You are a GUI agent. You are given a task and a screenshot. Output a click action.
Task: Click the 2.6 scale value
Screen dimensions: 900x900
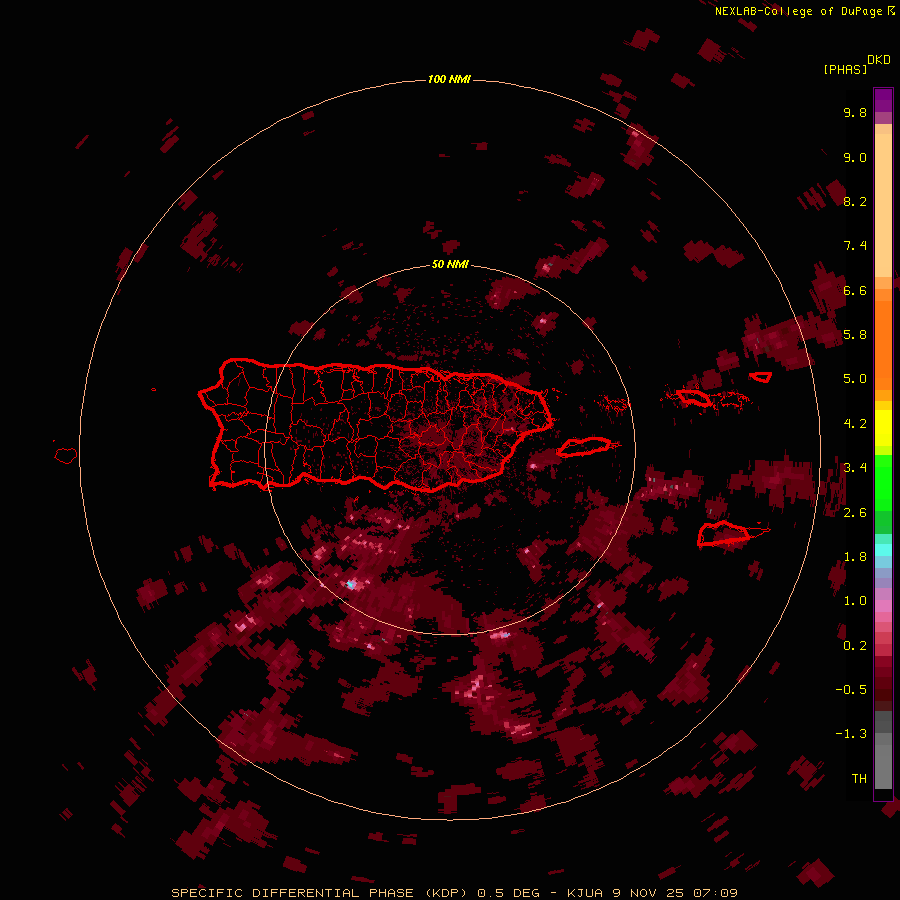tap(855, 513)
